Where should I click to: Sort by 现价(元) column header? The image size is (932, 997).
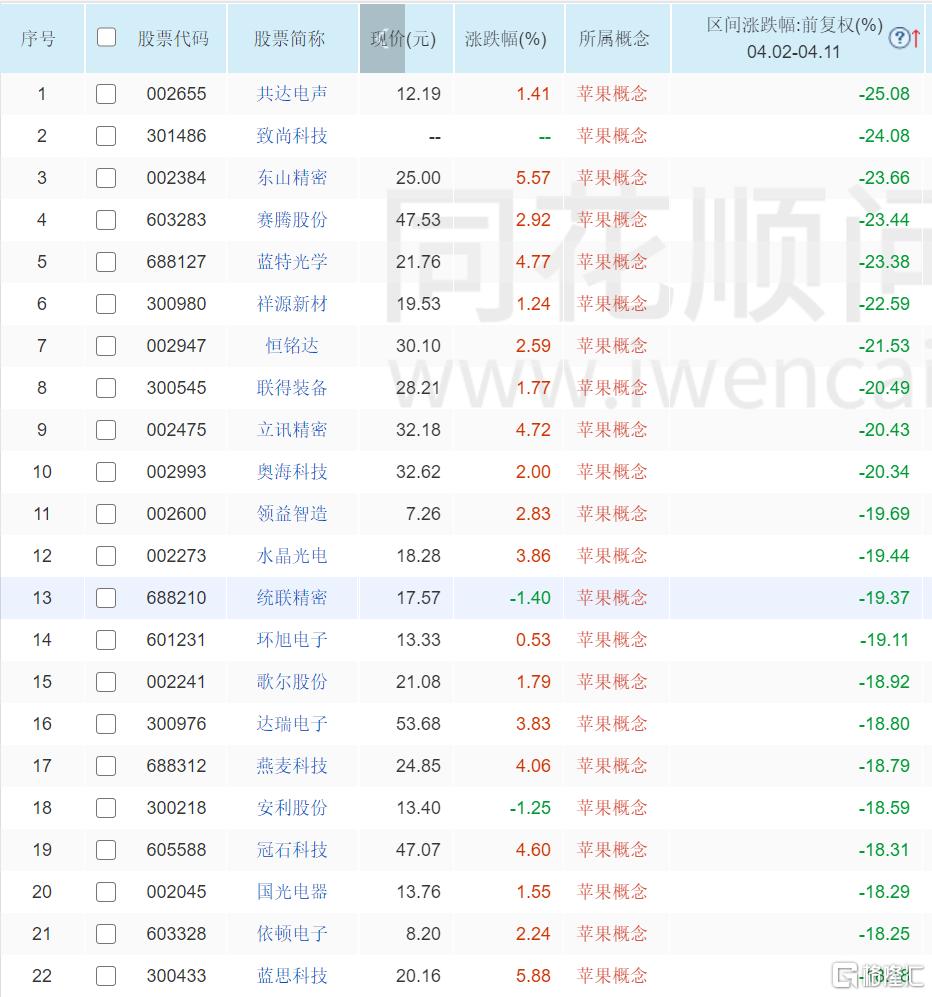[403, 39]
